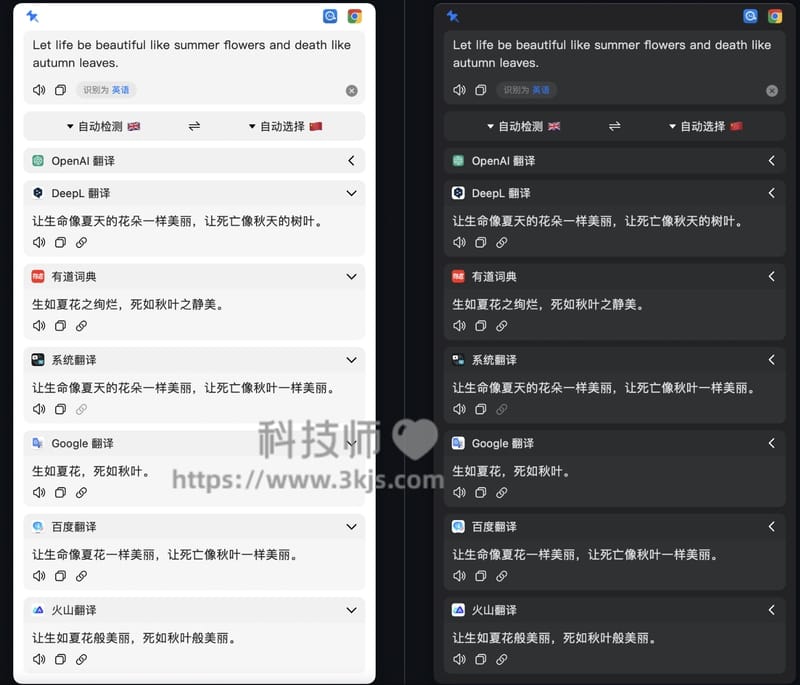Click into the source text field, dark window
Screen dimensions: 800x685
(x=612, y=54)
